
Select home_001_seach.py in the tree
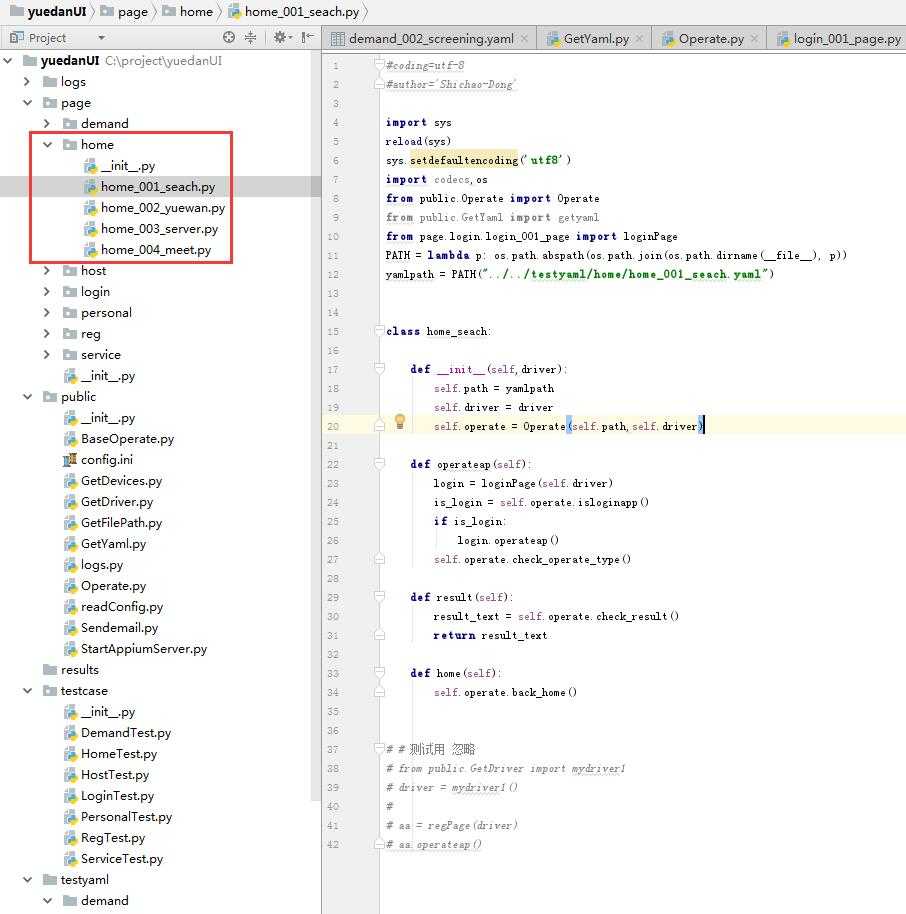pos(150,187)
